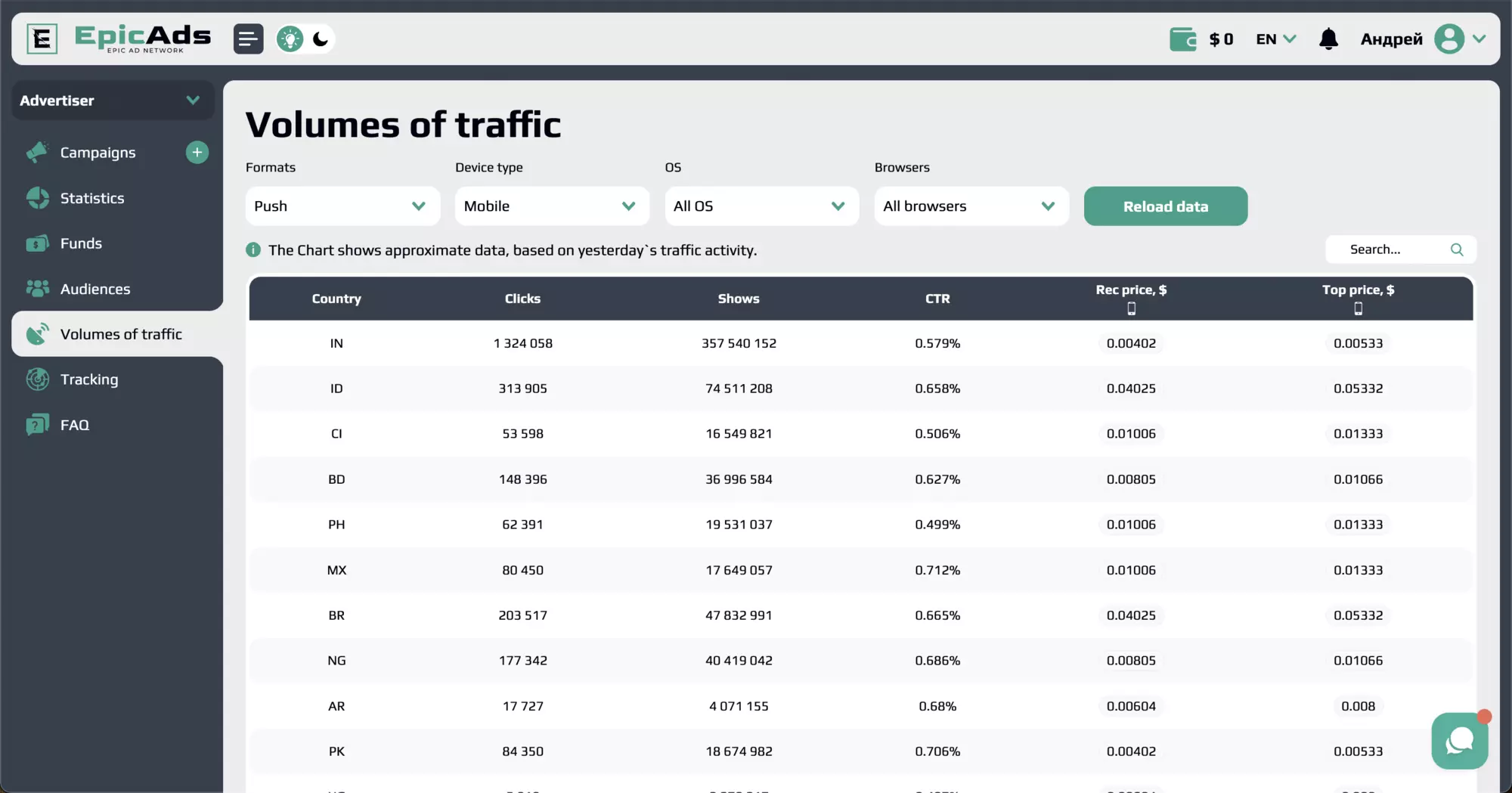Open the All browsers dropdown
This screenshot has height=793, width=1512.
[x=971, y=206]
